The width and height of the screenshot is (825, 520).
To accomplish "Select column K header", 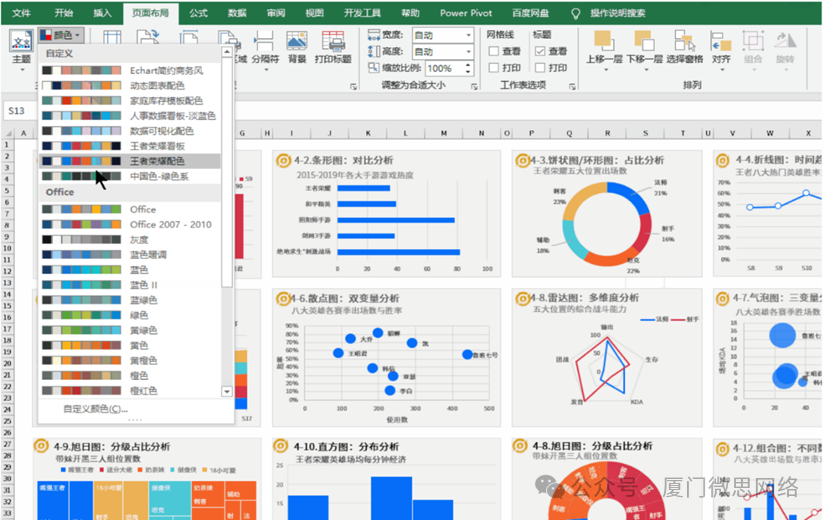I will [368, 133].
